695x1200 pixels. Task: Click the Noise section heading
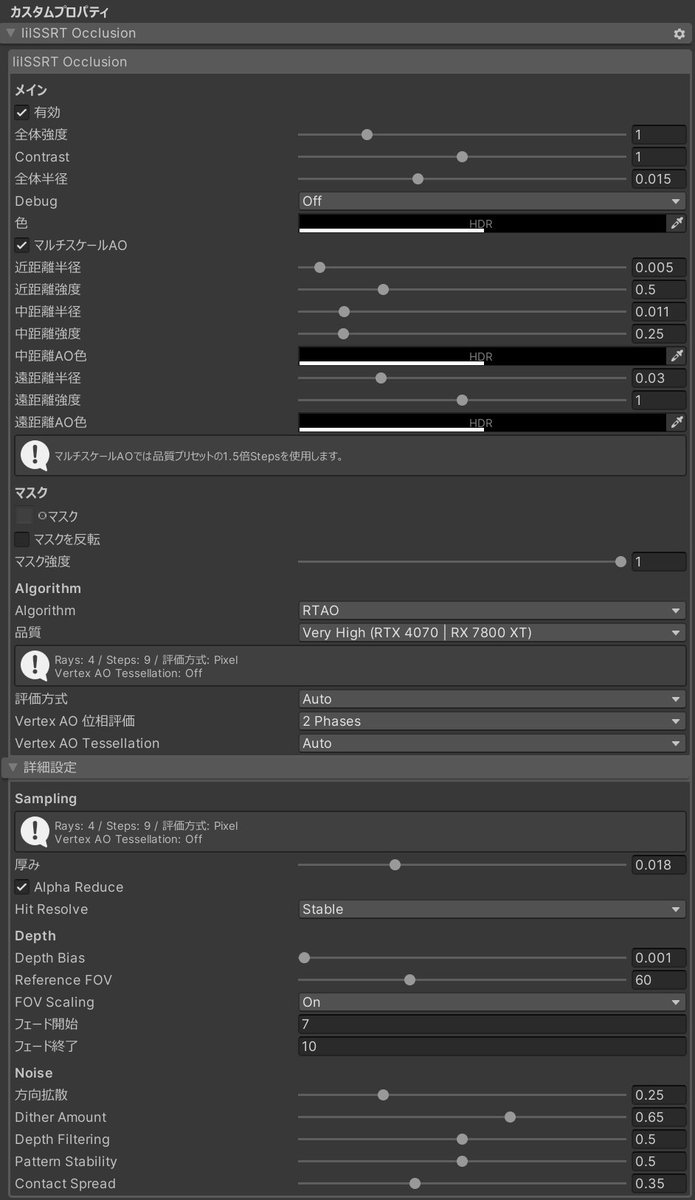pyautogui.click(x=34, y=1073)
